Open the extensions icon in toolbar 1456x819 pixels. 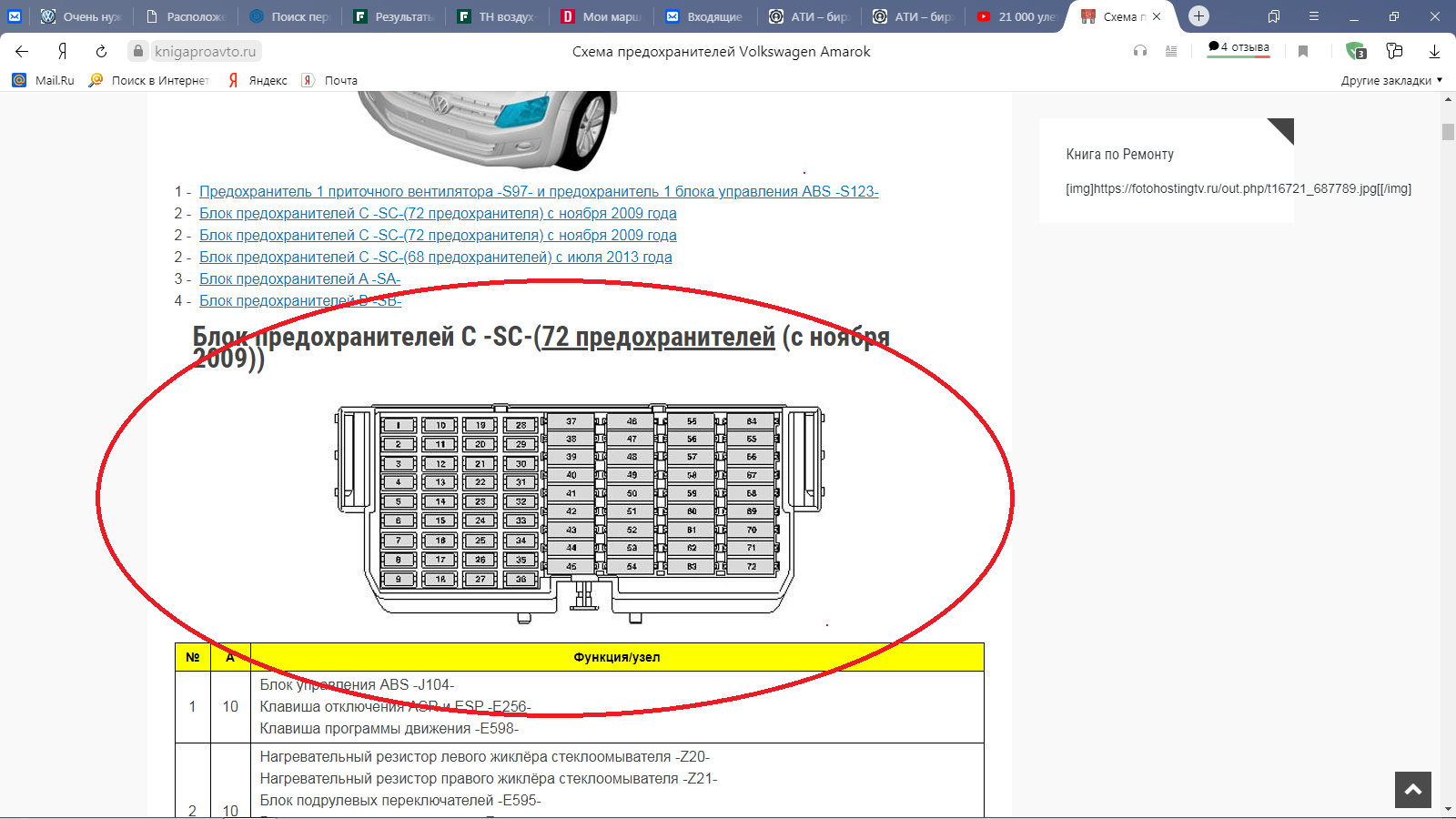[x=1394, y=51]
